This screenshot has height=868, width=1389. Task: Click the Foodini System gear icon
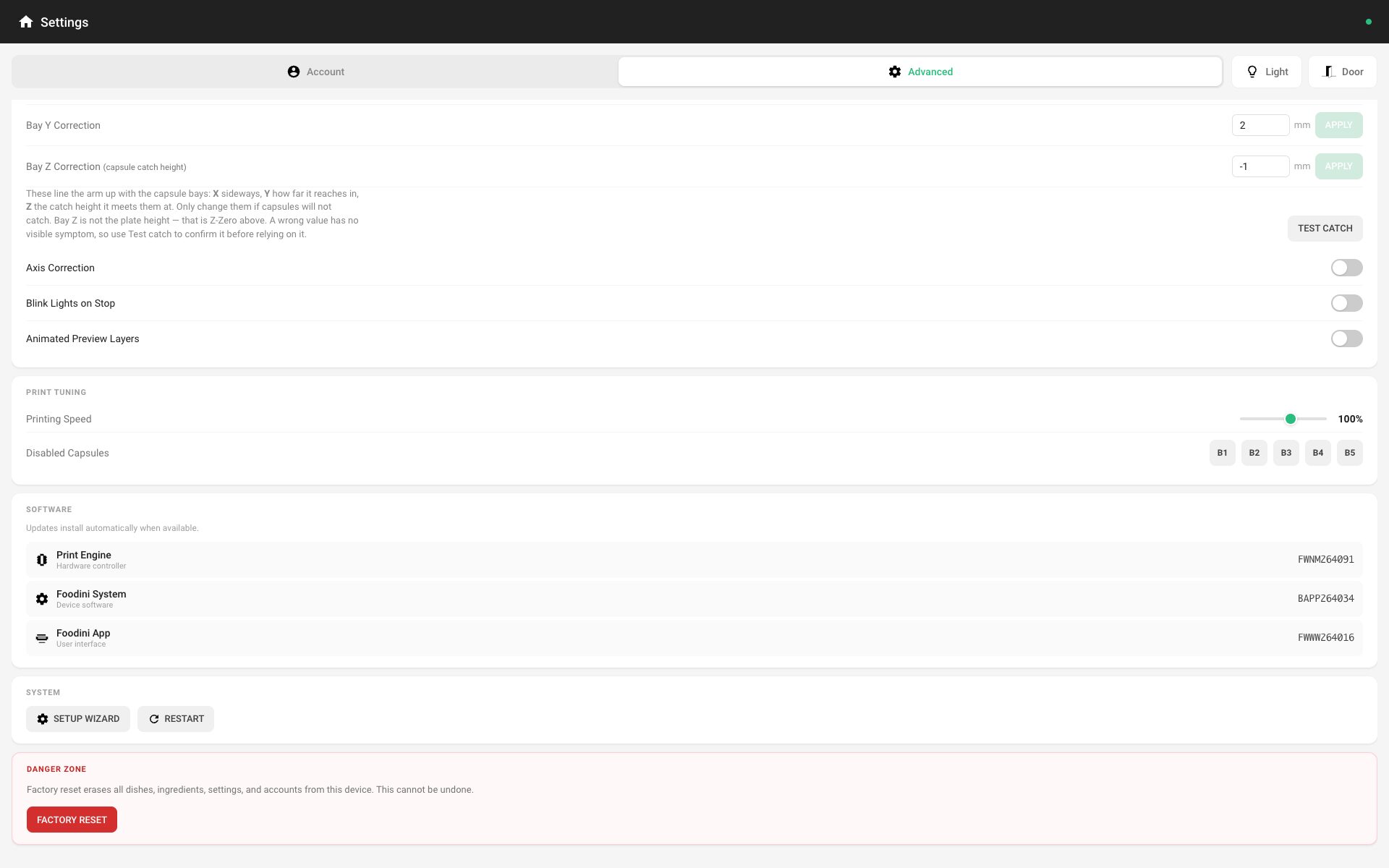click(42, 599)
